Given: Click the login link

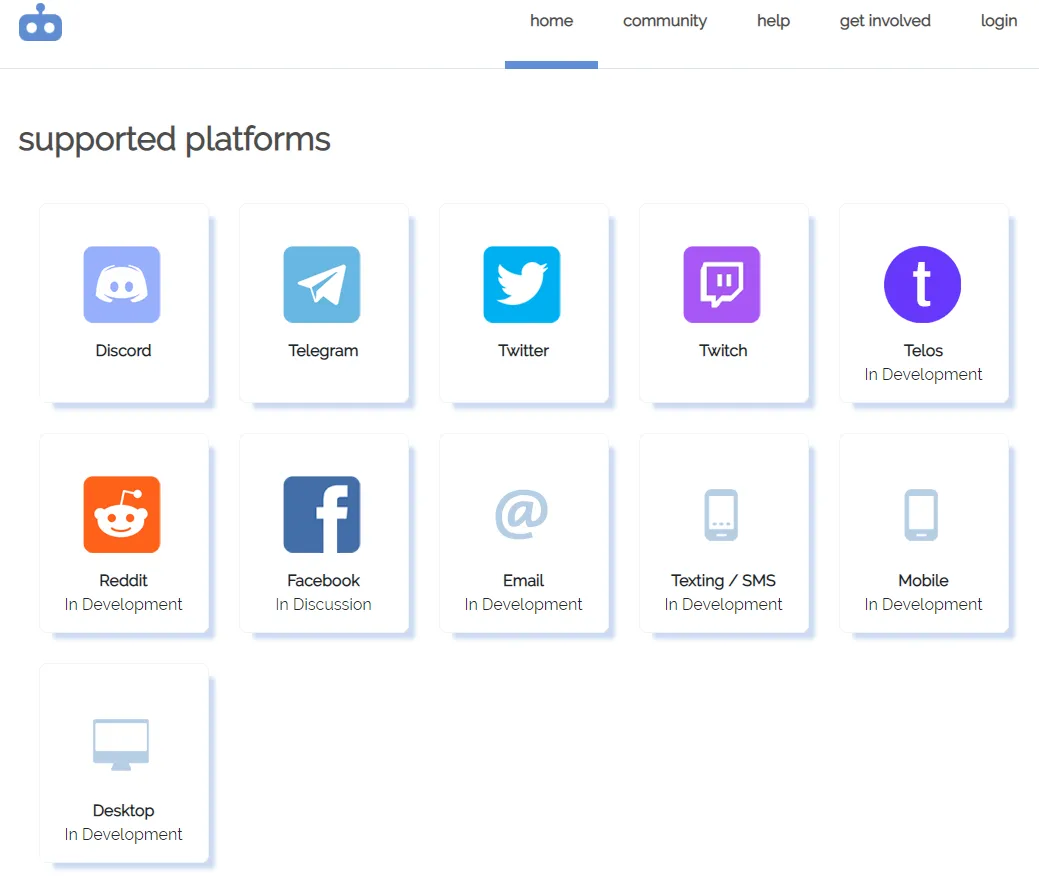Looking at the screenshot, I should click(x=999, y=21).
